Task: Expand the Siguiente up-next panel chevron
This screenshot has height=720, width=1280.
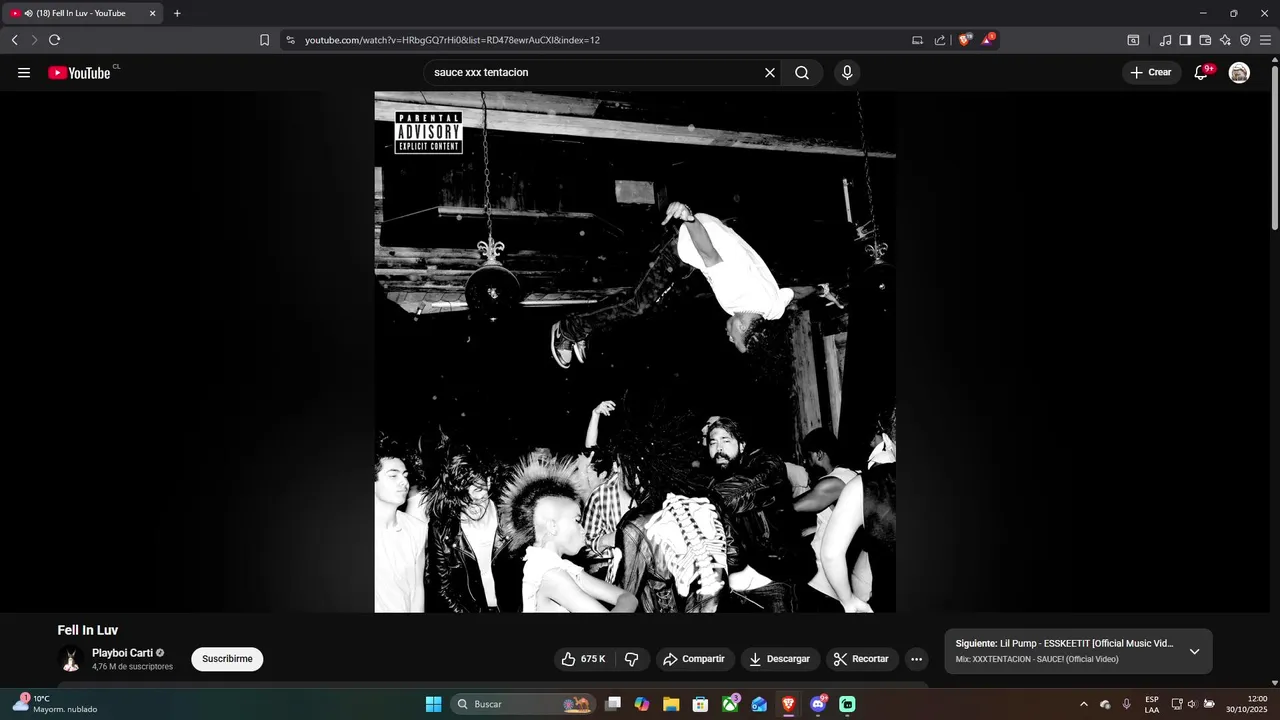Action: pos(1194,651)
